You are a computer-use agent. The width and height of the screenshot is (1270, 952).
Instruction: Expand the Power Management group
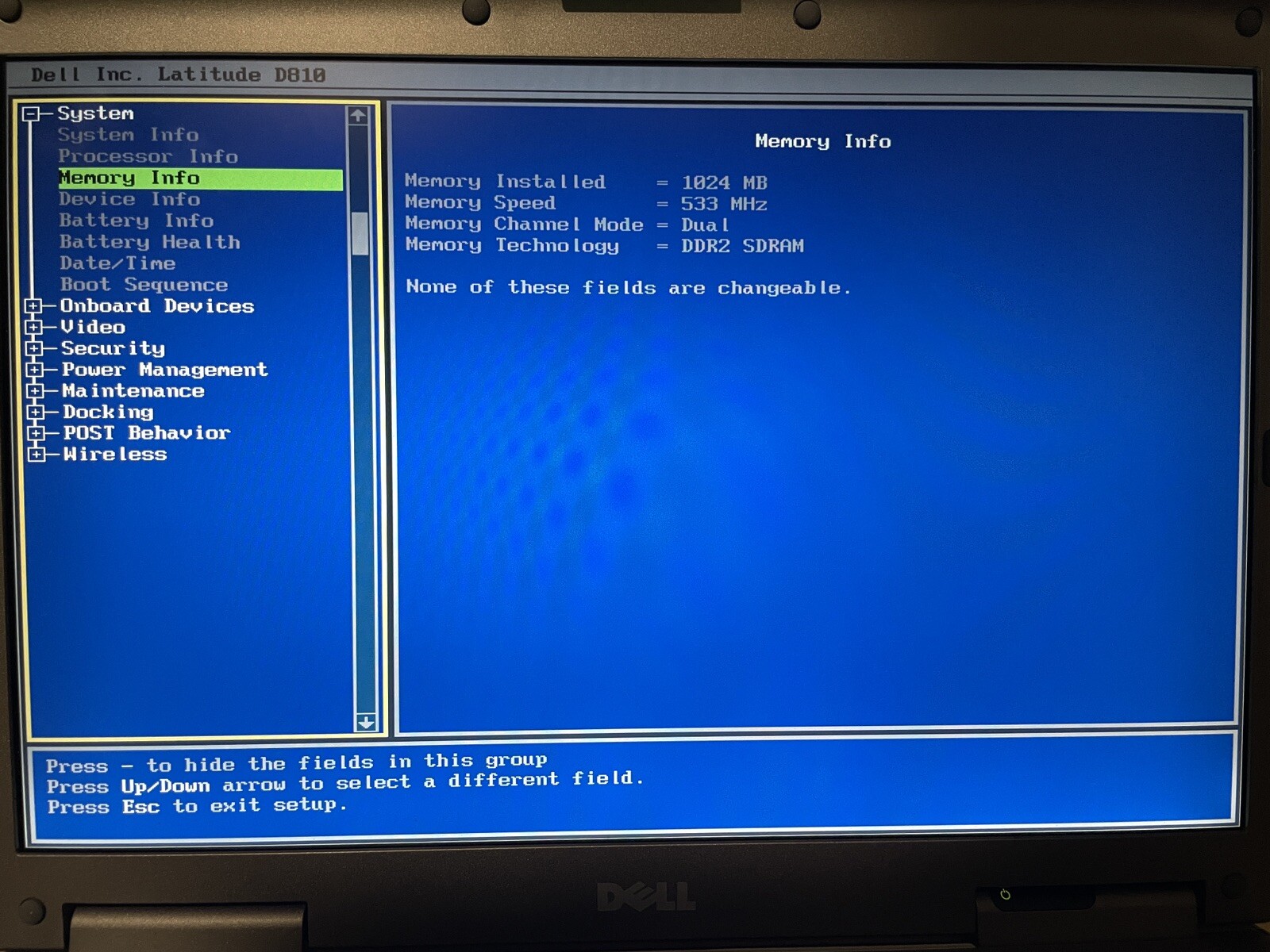pos(34,370)
